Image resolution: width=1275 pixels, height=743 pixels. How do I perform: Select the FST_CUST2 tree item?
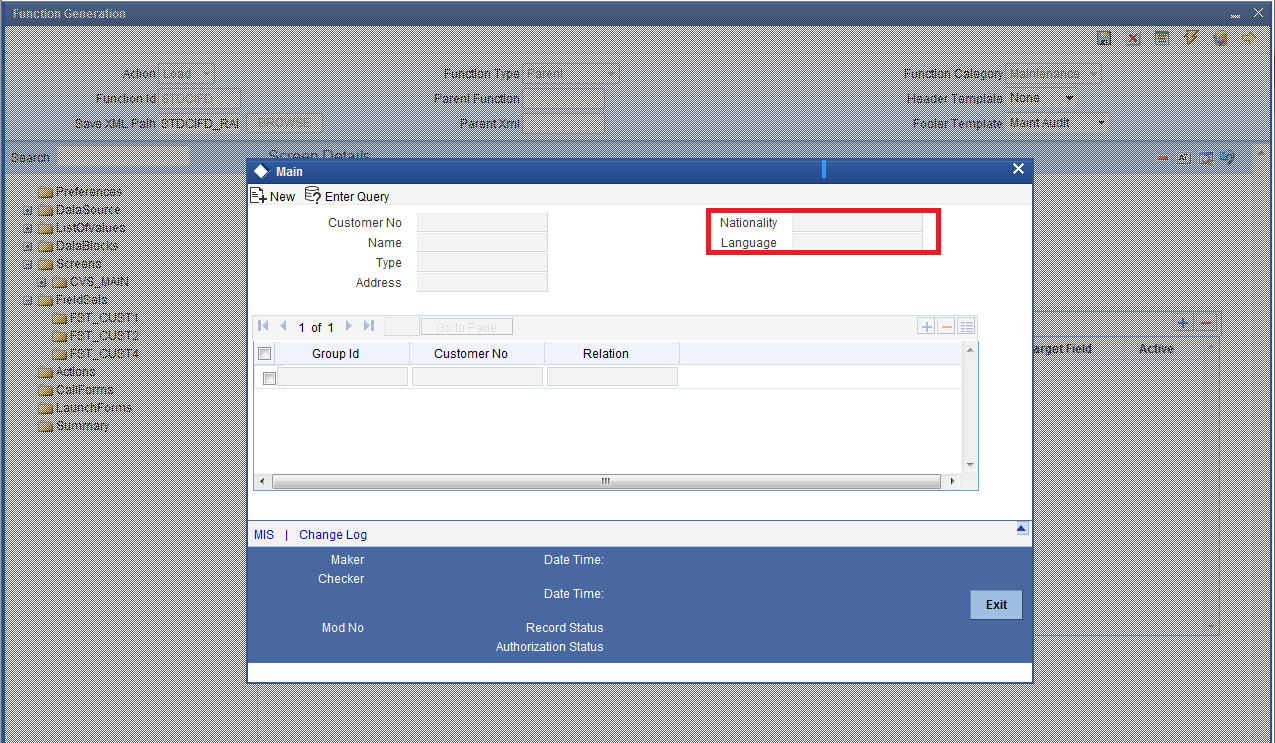104,336
